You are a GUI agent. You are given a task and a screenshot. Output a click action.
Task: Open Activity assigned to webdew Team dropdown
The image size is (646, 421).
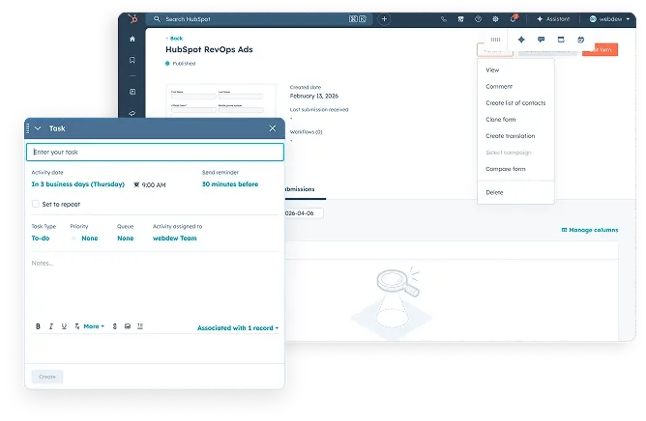click(175, 238)
